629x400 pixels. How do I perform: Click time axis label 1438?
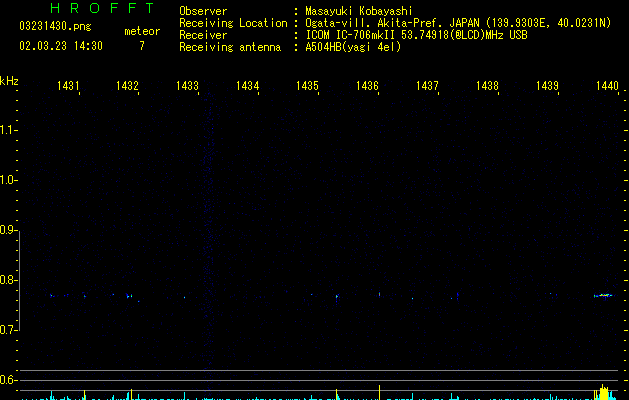[x=487, y=85]
